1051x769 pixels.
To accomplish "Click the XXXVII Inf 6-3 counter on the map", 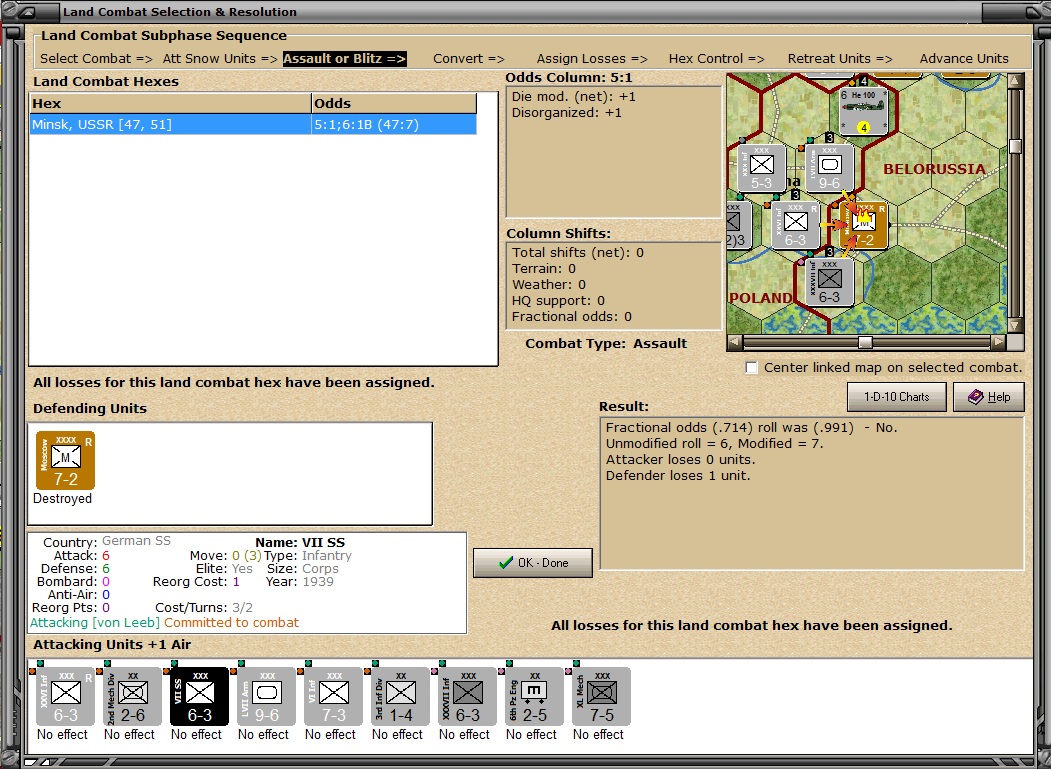I will pos(829,282).
